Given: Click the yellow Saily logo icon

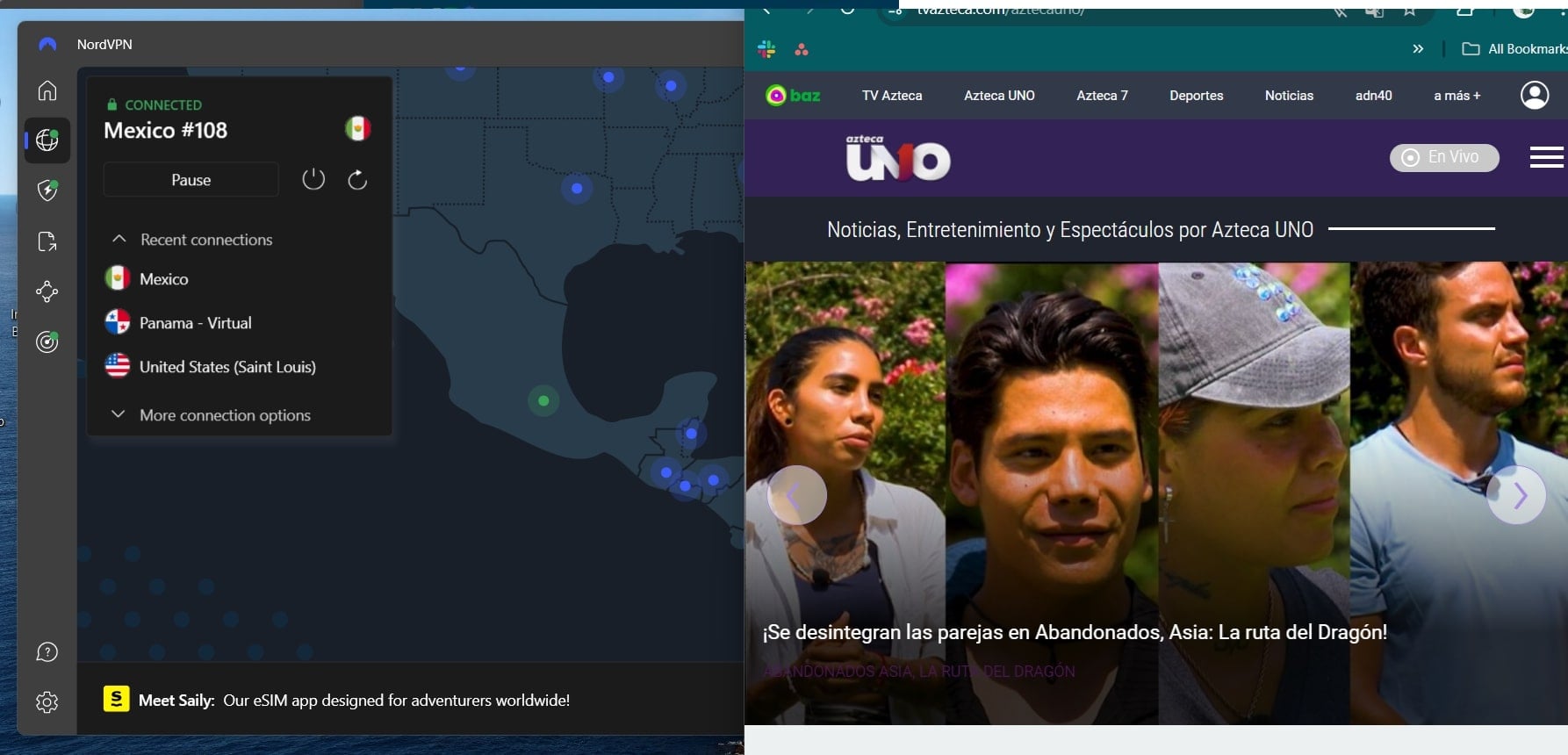Looking at the screenshot, I should (116, 698).
